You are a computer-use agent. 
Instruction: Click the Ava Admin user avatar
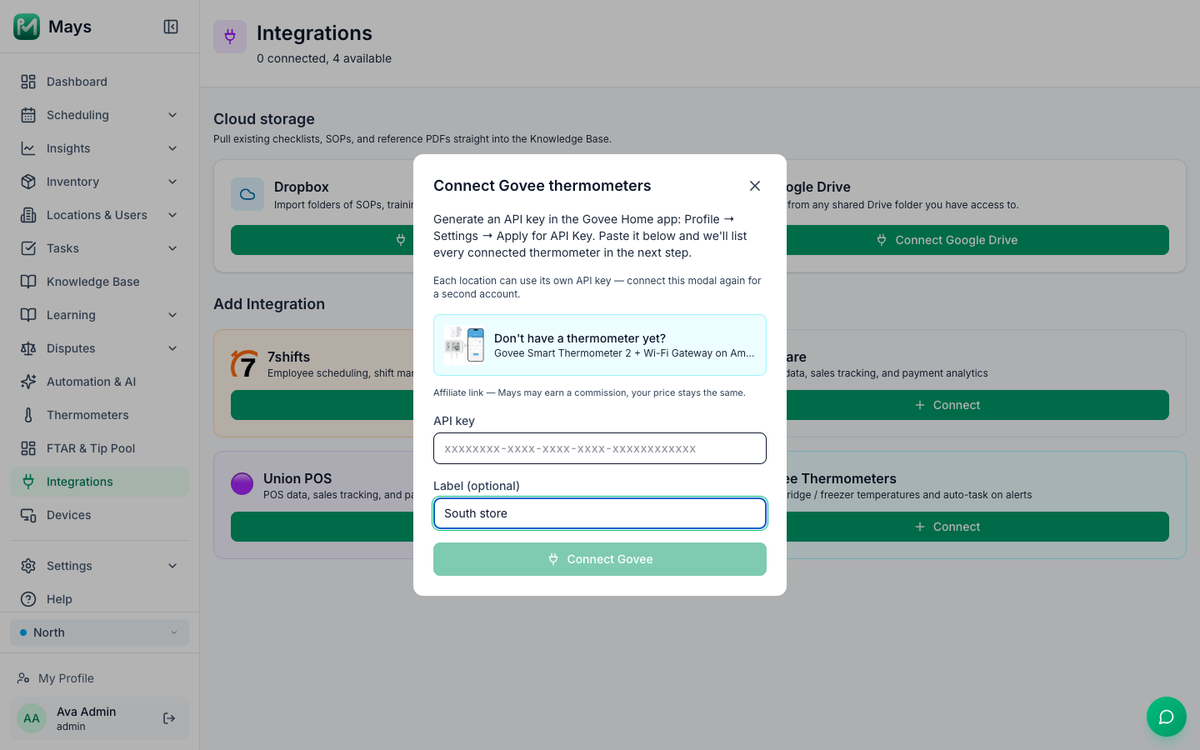[x=32, y=718]
